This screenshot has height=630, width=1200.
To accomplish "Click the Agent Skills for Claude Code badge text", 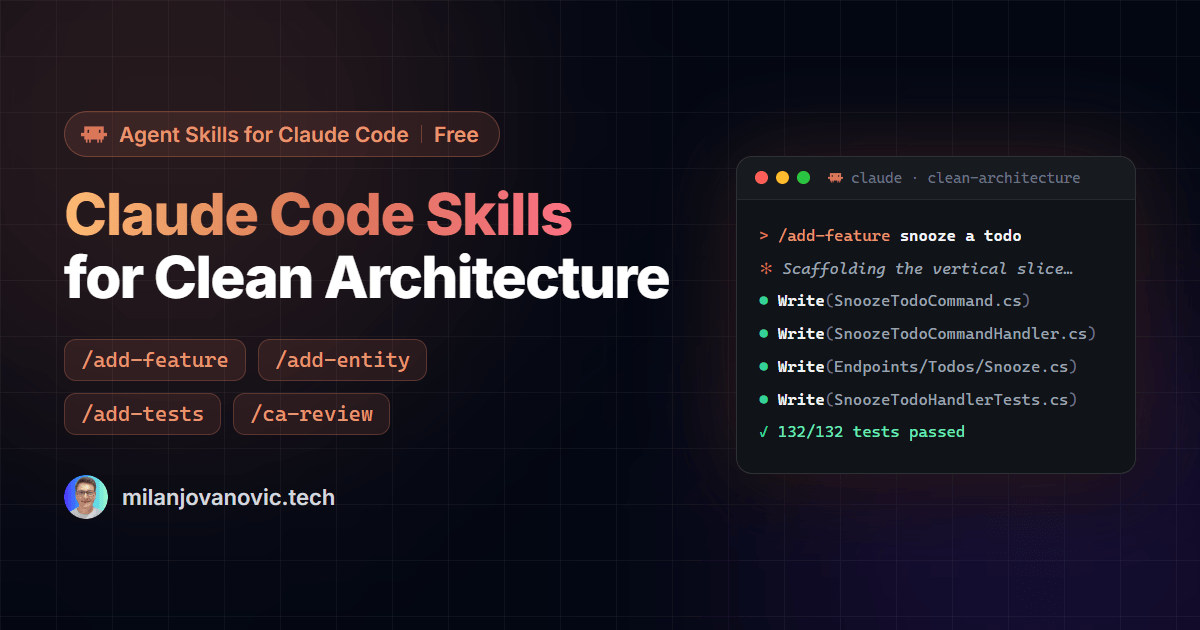I will 264,135.
